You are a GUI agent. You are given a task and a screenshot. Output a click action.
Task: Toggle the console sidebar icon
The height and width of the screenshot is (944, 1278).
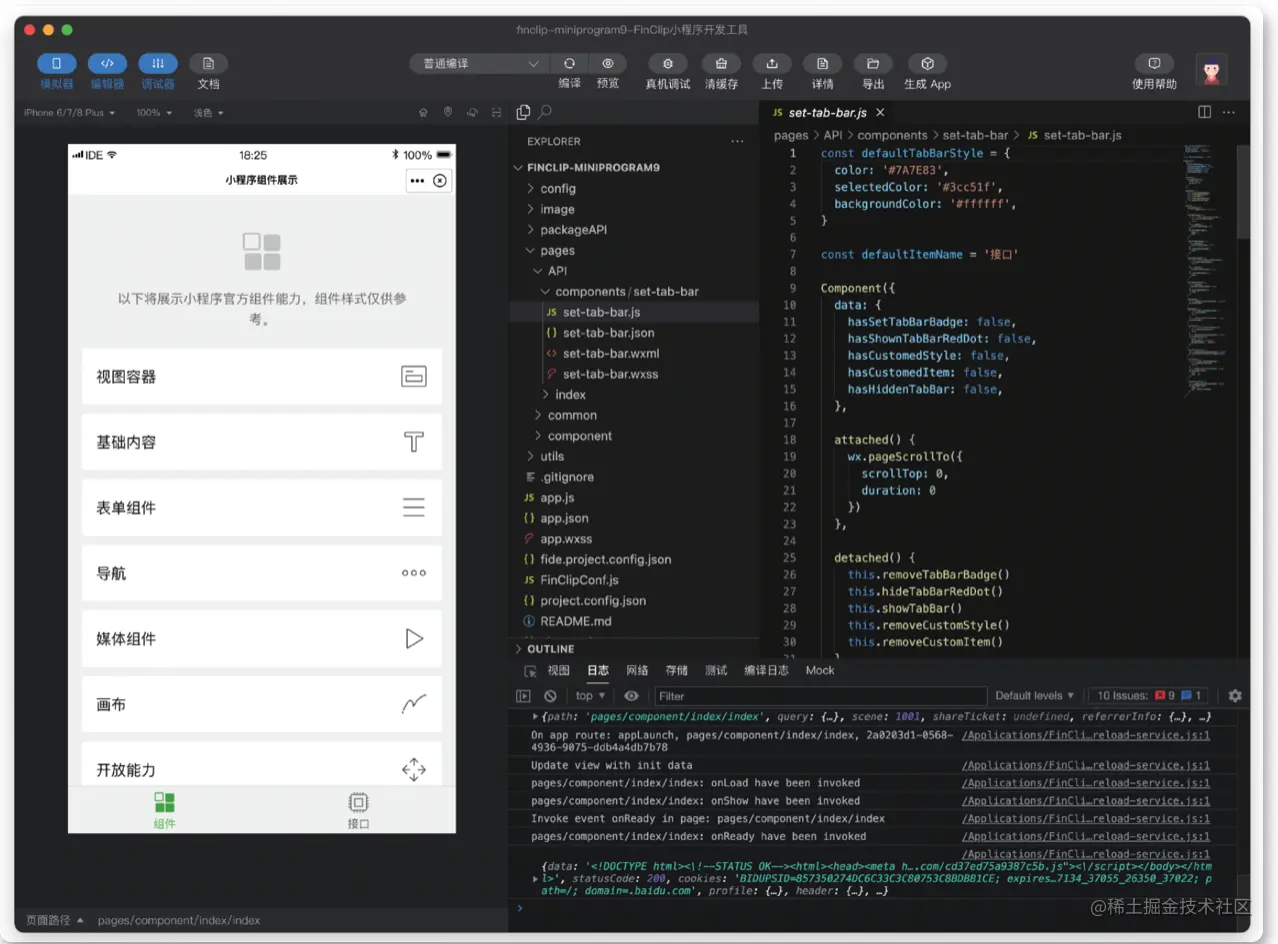coord(523,696)
